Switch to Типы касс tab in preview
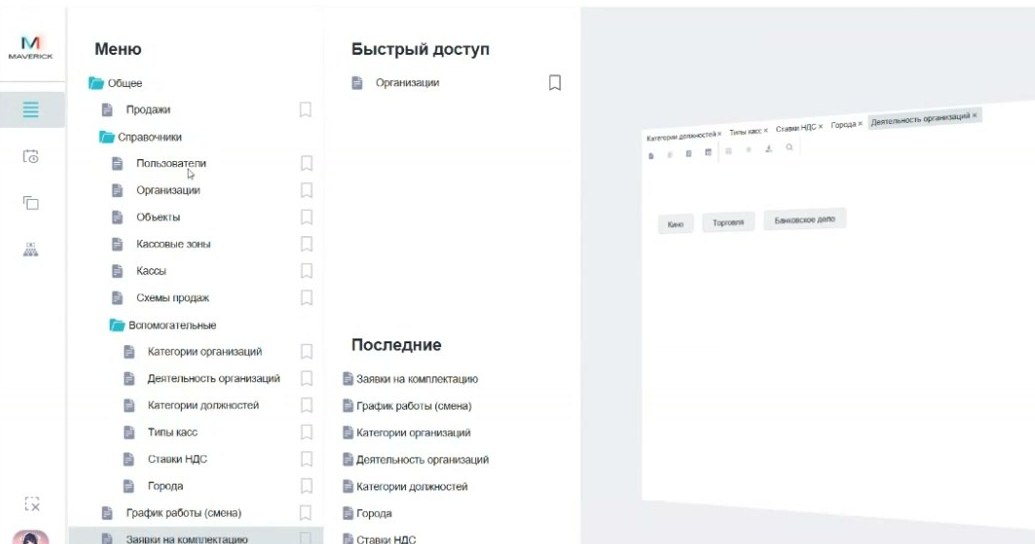The image size is (1035, 544). tap(745, 131)
